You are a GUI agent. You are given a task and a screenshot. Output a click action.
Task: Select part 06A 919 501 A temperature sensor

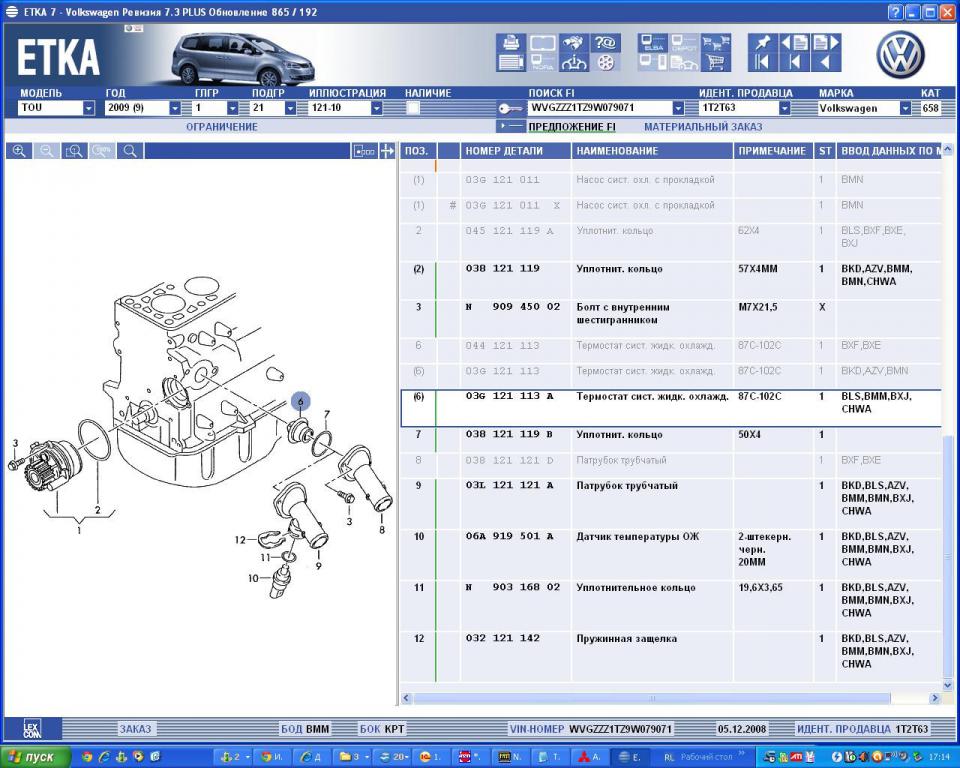click(671, 554)
